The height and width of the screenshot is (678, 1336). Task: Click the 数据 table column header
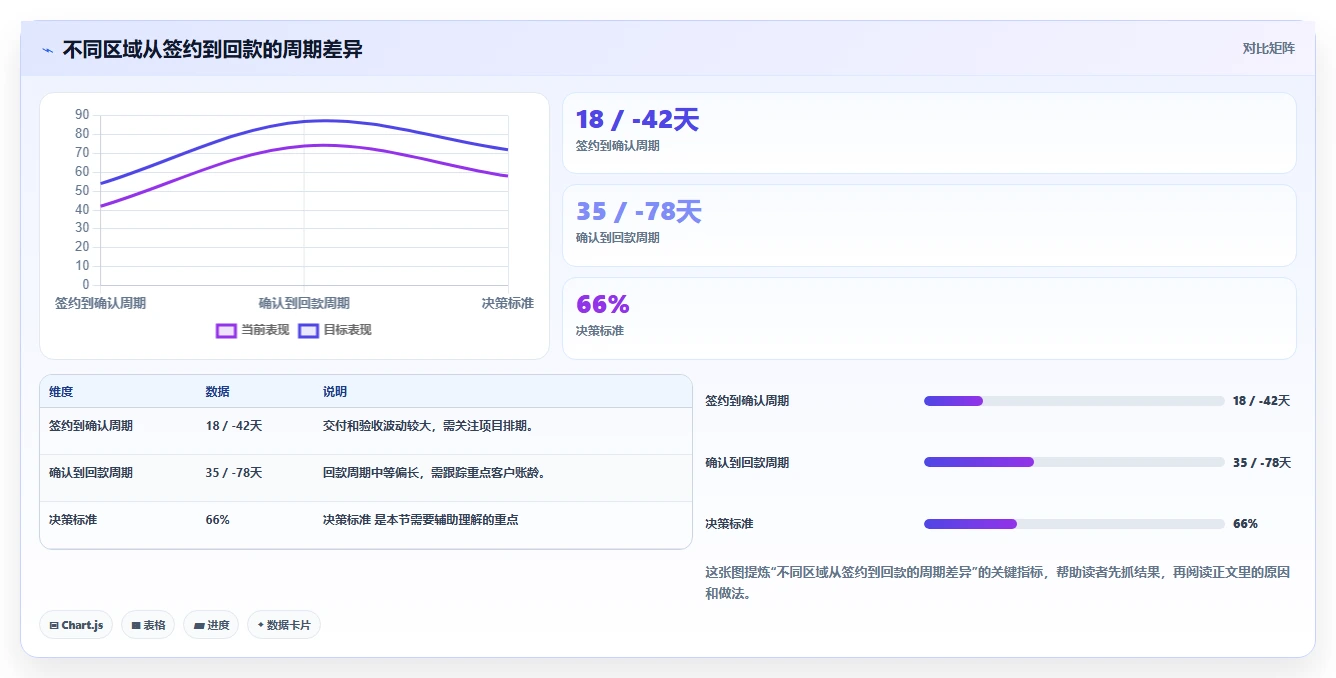218,392
